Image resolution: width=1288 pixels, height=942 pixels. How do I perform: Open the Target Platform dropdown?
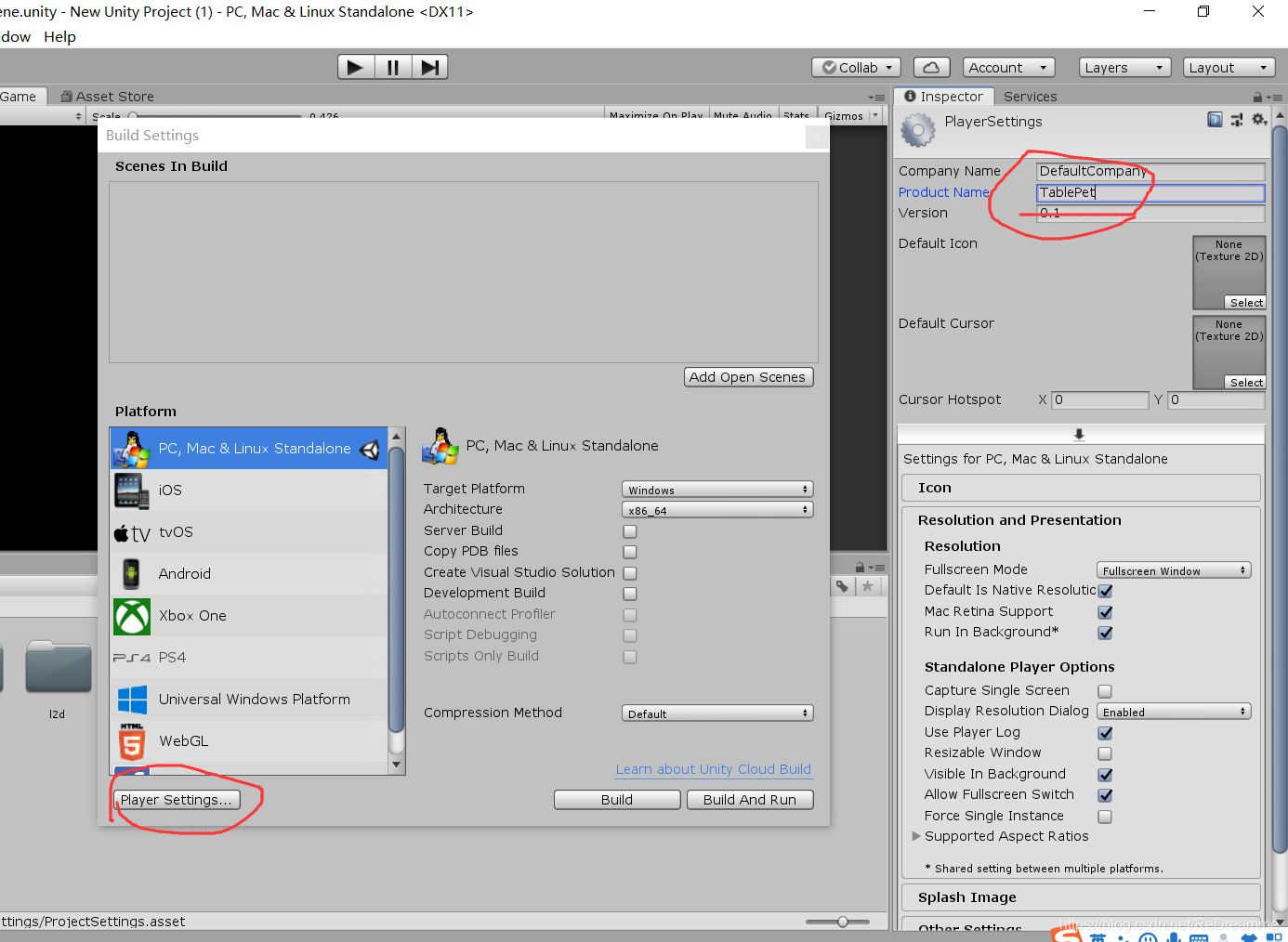point(717,490)
